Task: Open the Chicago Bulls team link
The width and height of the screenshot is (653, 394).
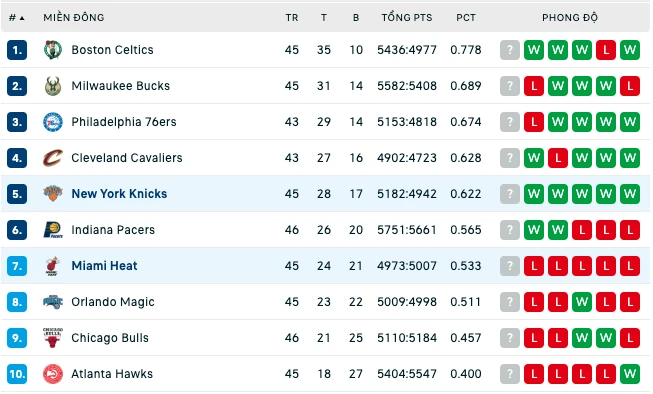Action: (x=110, y=338)
